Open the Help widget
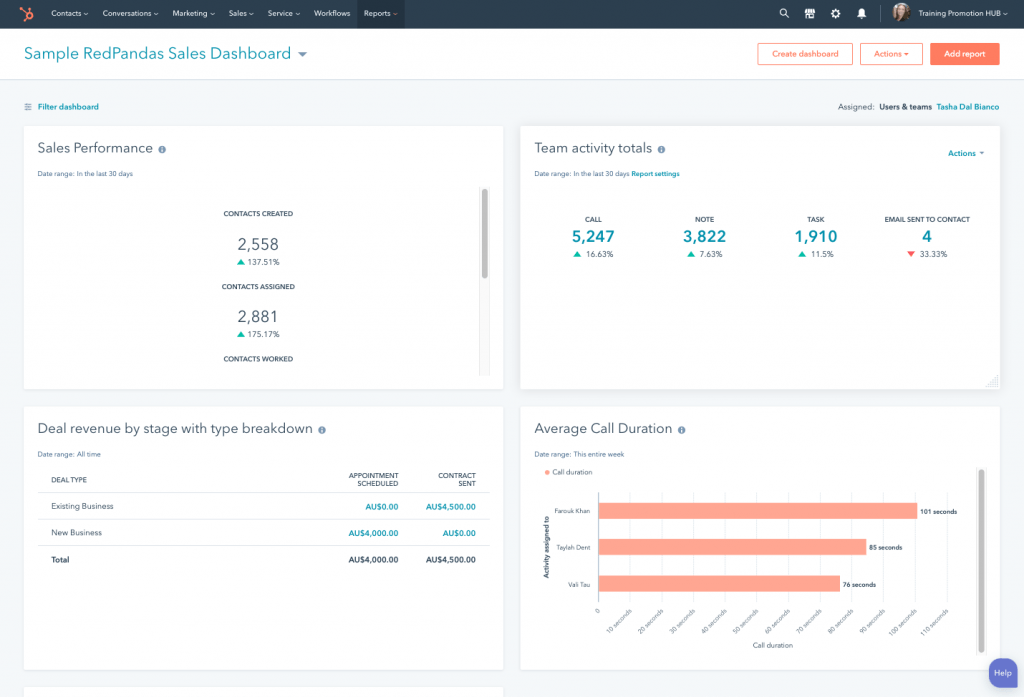Image resolution: width=1024 pixels, height=697 pixels. [1002, 673]
